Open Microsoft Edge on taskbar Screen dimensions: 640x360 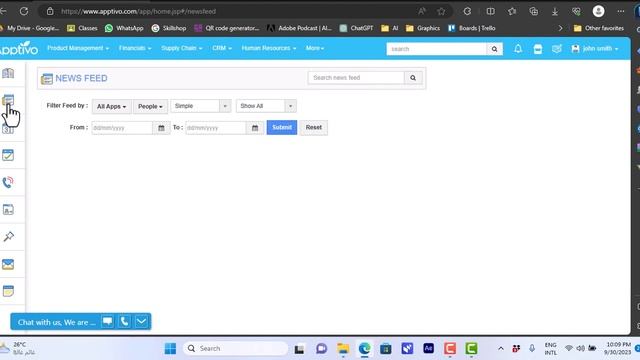click(364, 349)
